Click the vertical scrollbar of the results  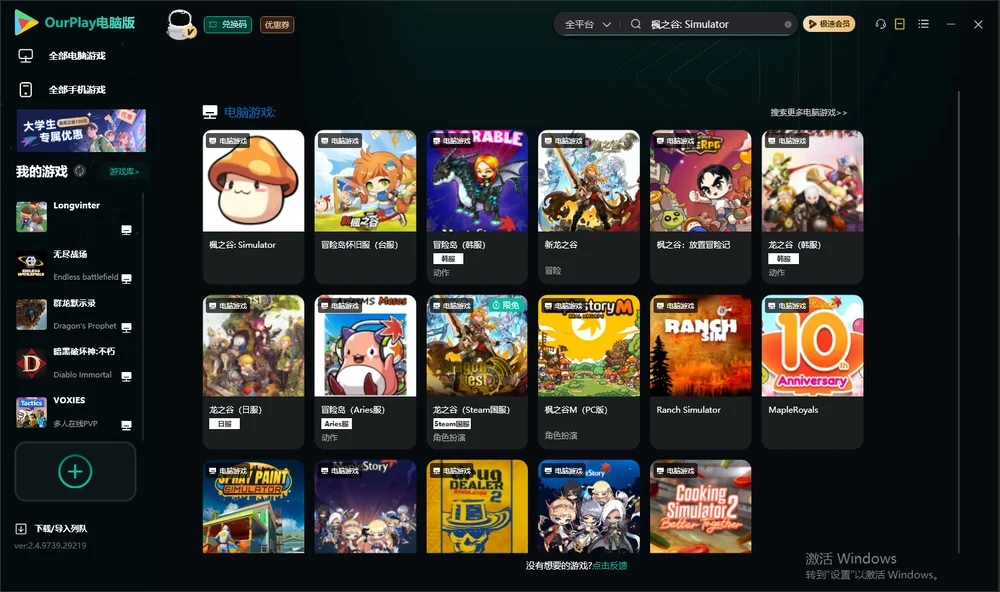point(959,322)
